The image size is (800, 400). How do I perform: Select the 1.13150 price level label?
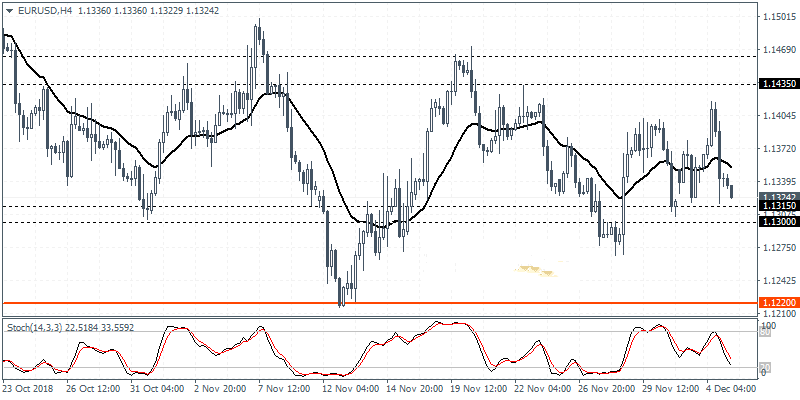[778, 206]
